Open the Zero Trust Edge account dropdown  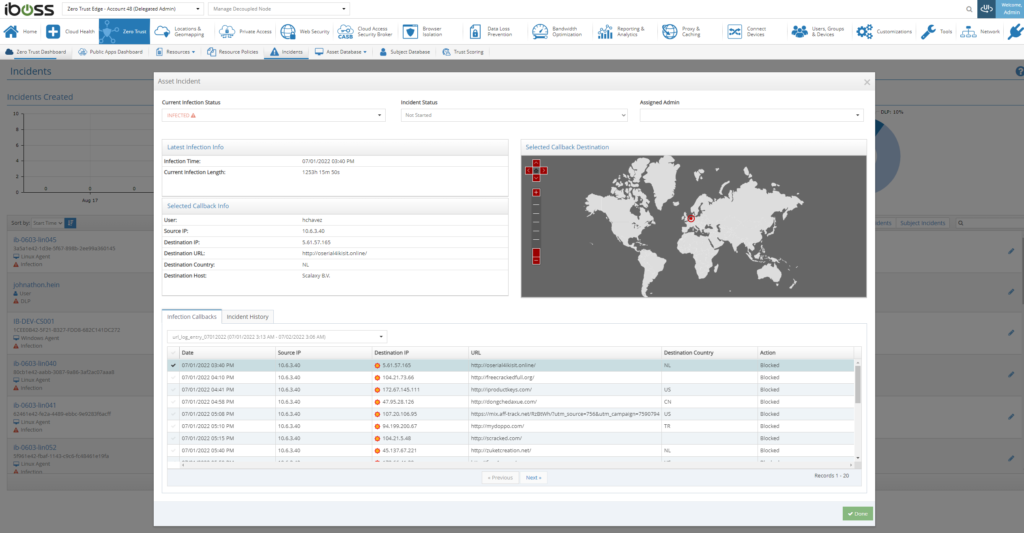coord(133,9)
